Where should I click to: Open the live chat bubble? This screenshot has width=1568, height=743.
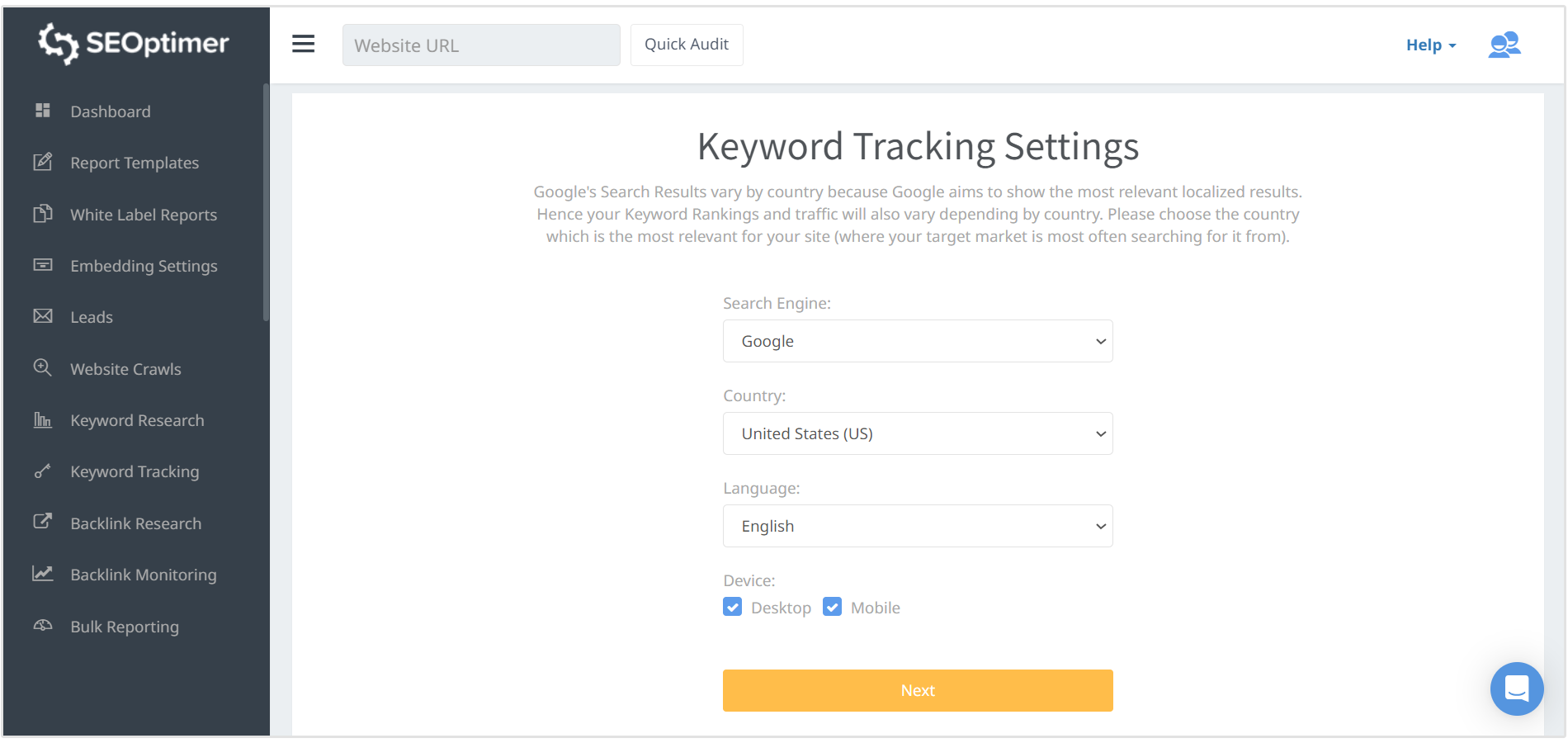click(1517, 689)
